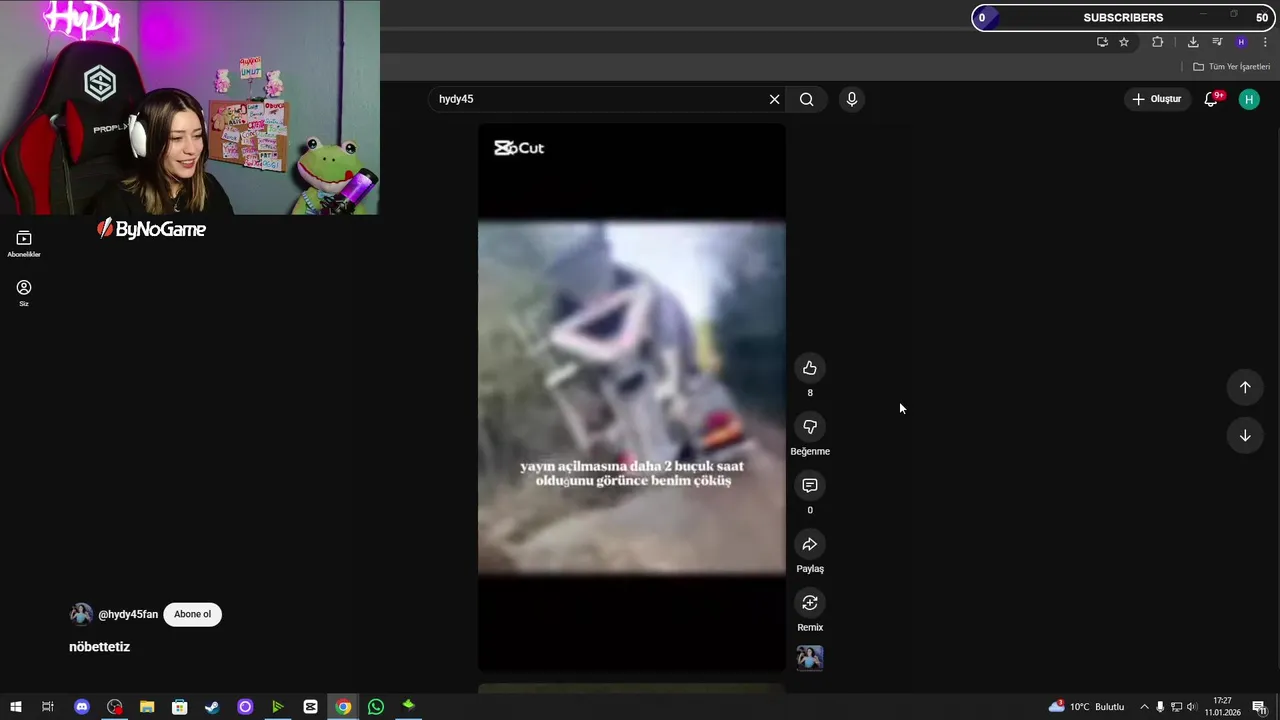Open Chrome downloads

(1193, 42)
